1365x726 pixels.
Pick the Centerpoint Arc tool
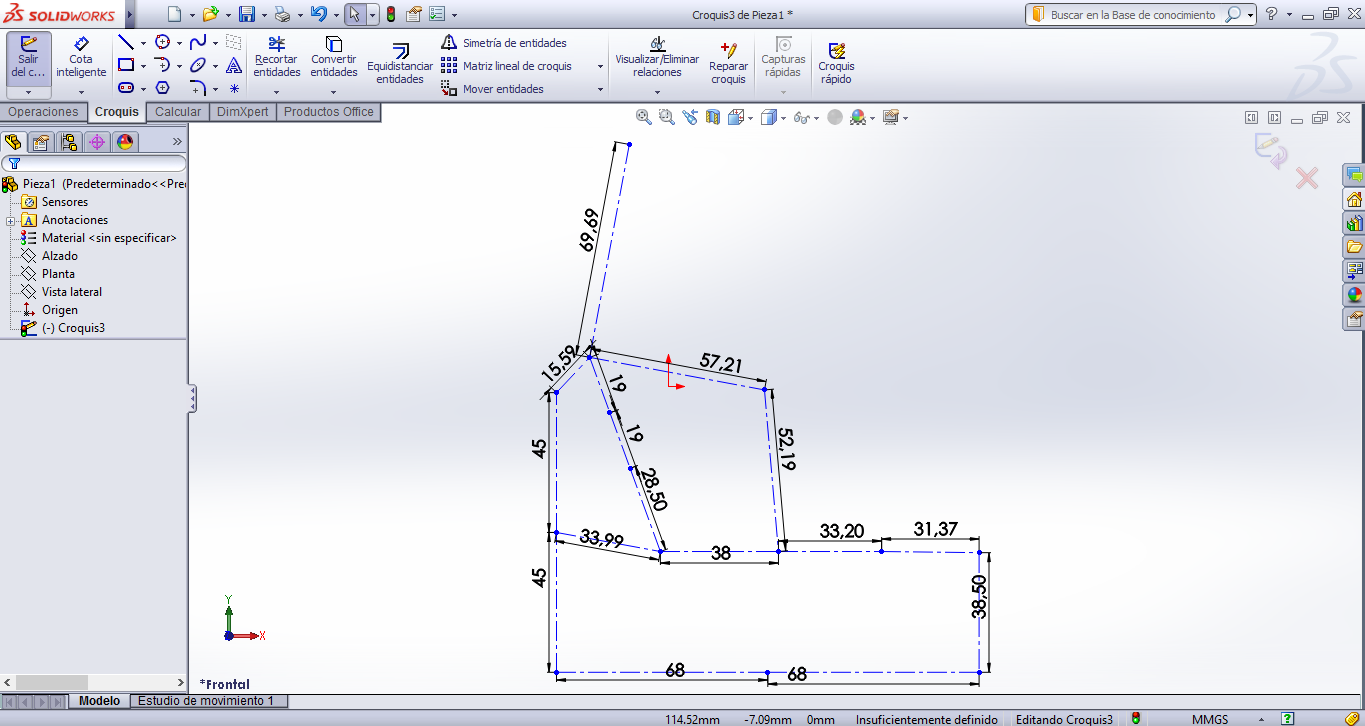click(162, 65)
